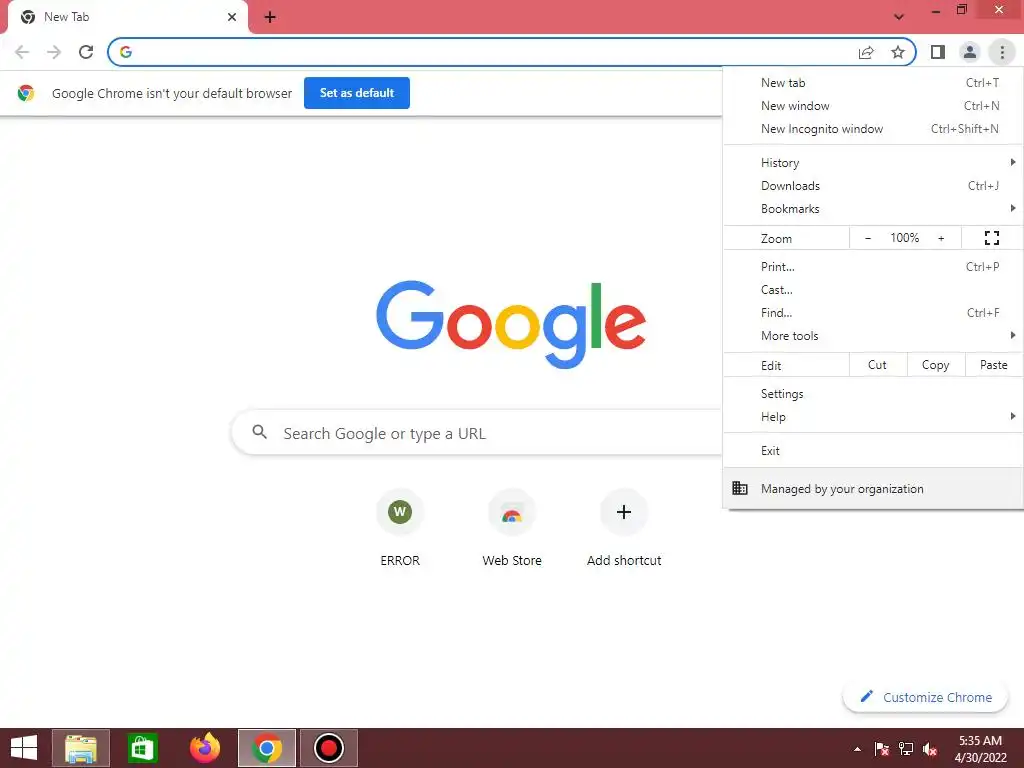Select New window from the menu
Screen dimensions: 1024x768
(x=873, y=106)
